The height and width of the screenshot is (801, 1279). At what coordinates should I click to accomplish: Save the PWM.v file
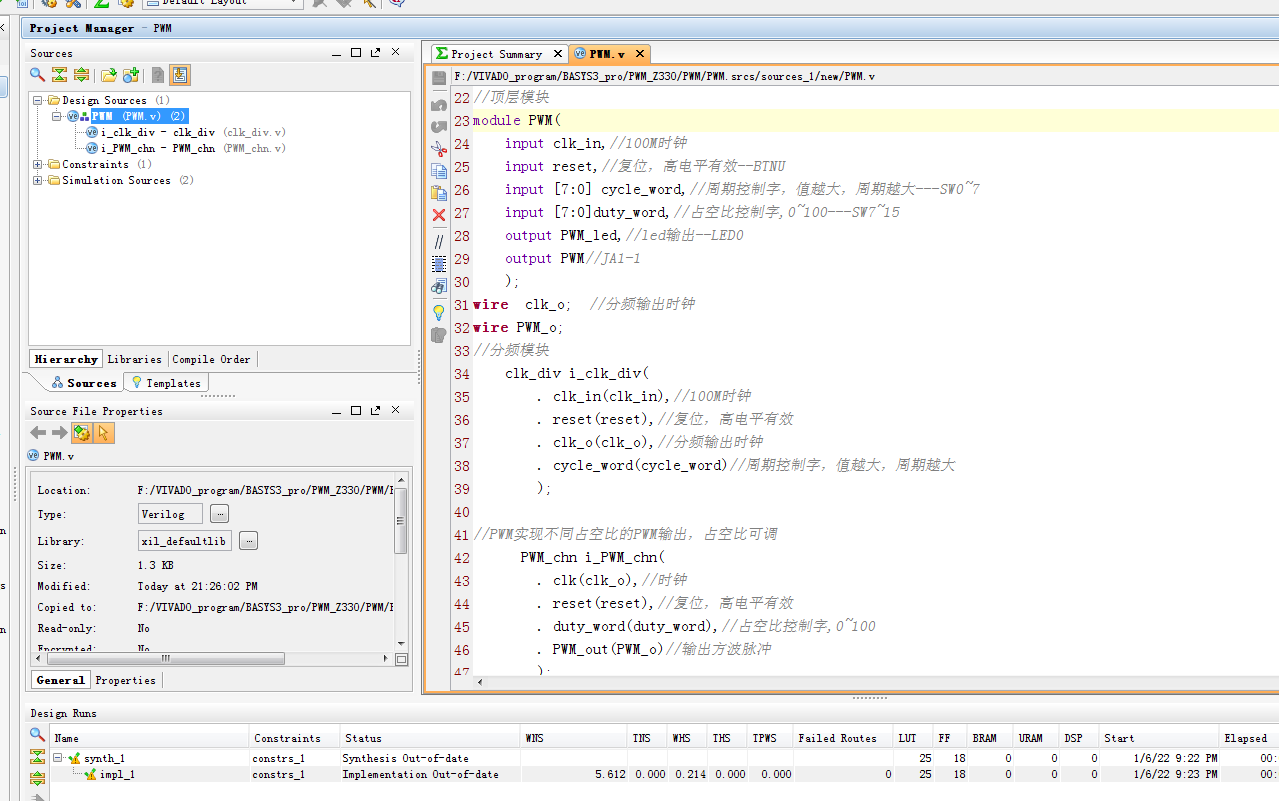pos(438,78)
